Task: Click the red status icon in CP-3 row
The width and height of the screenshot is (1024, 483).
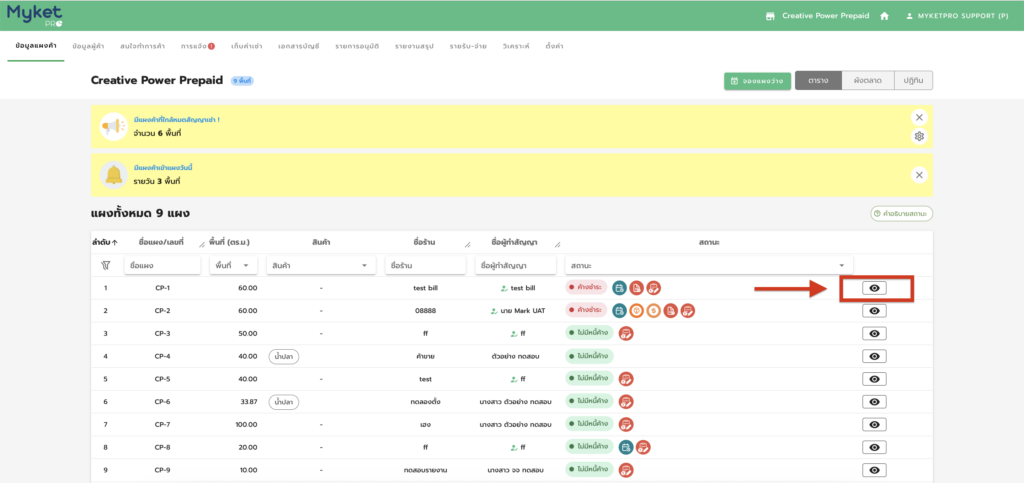Action: tap(626, 333)
